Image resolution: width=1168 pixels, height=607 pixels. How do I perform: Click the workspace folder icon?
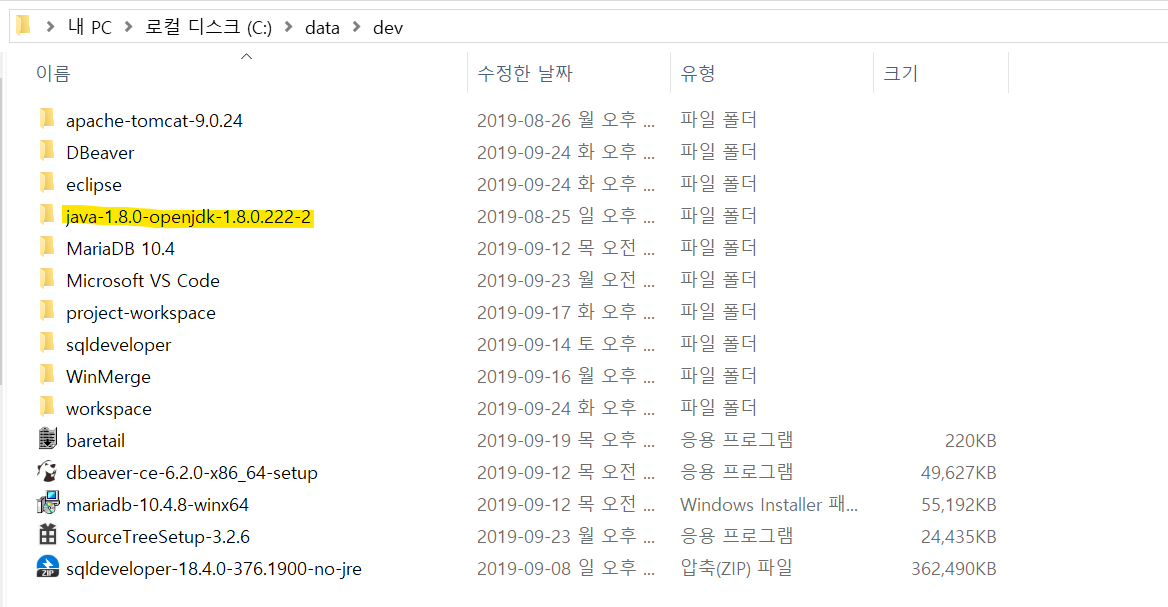click(47, 407)
